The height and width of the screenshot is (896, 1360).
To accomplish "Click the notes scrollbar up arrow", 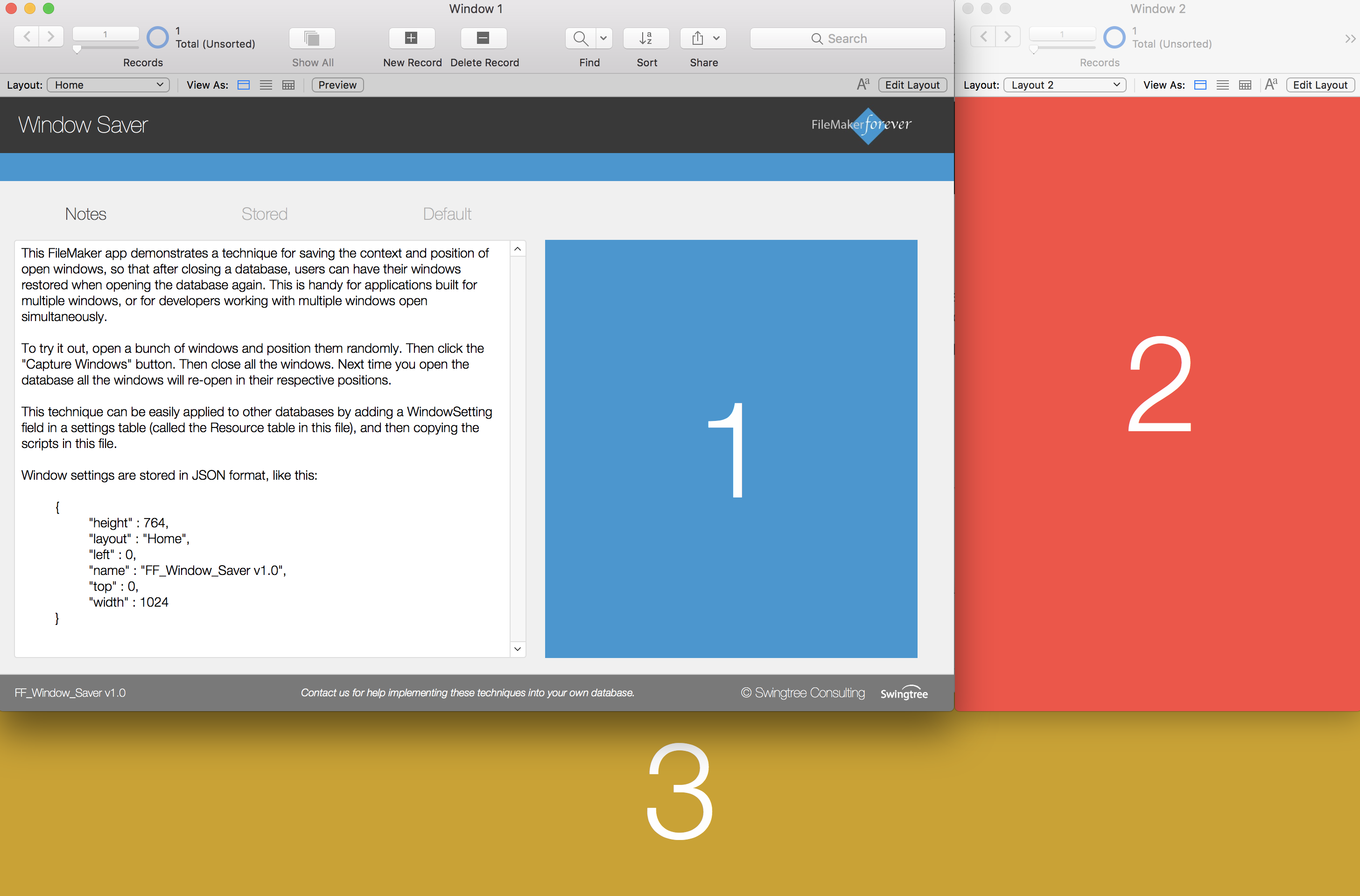I will [x=518, y=249].
